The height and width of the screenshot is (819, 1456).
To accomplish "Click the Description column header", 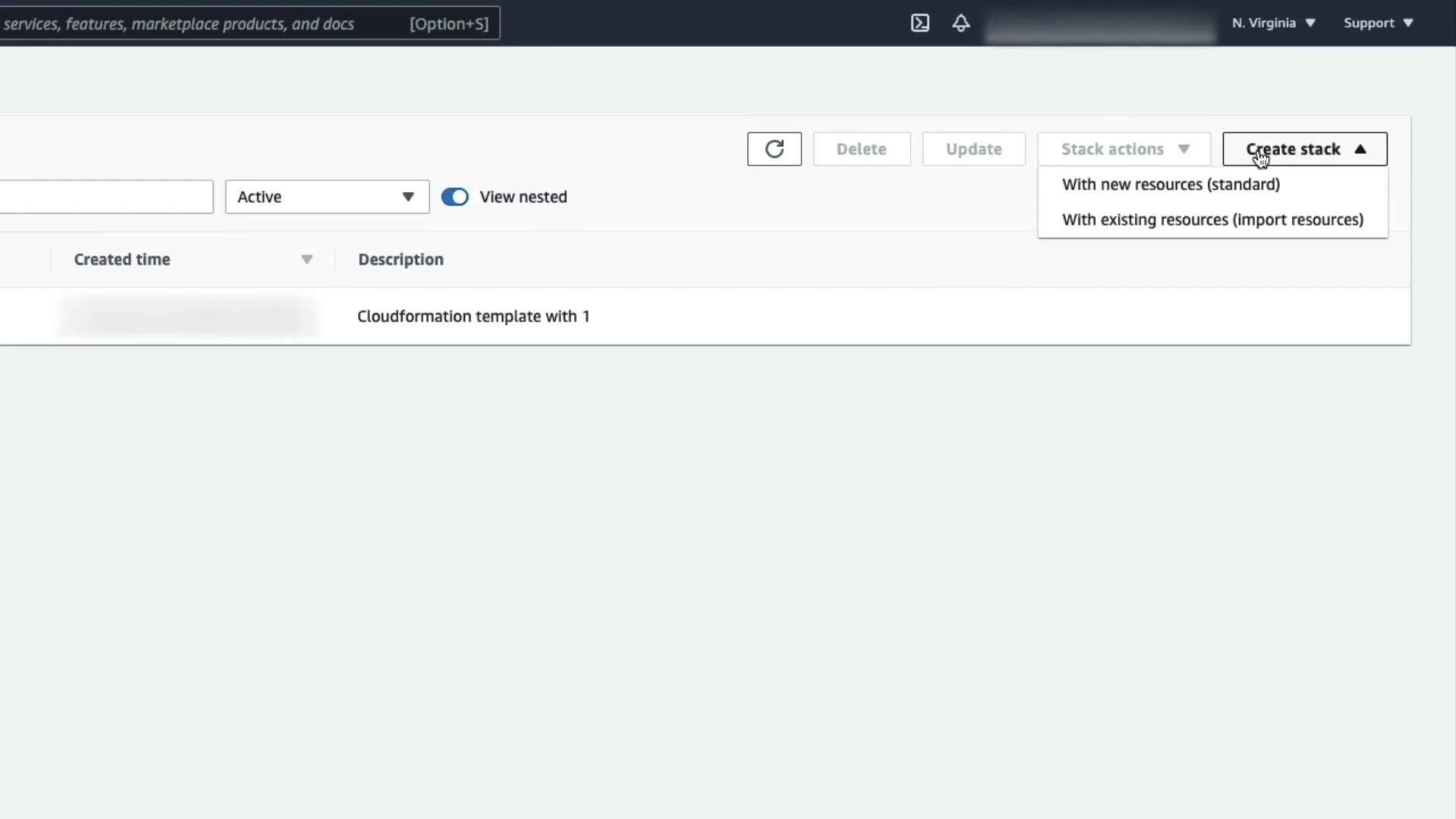I will coord(400,259).
